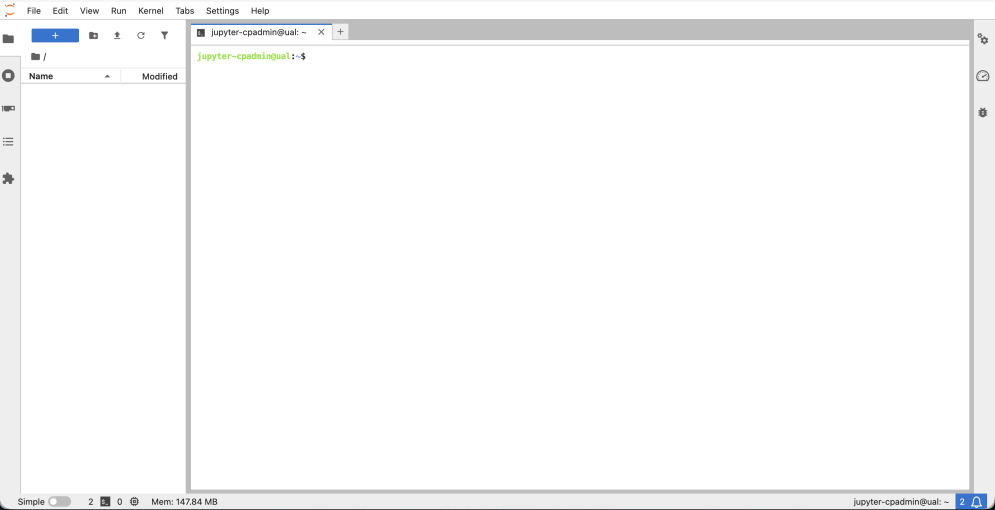
Task: Open the File menu
Action: (34, 11)
